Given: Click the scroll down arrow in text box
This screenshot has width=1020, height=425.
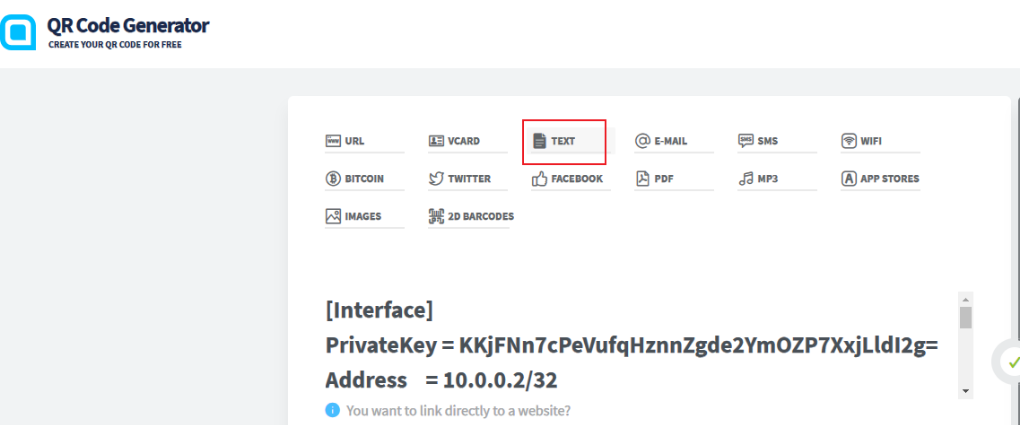Looking at the screenshot, I should click(x=965, y=390).
